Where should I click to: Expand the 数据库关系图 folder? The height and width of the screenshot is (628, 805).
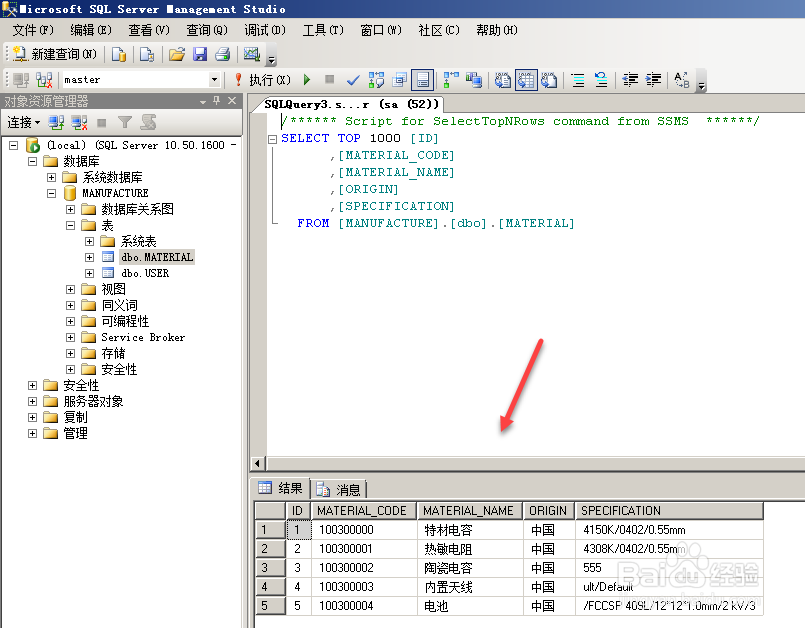point(70,209)
